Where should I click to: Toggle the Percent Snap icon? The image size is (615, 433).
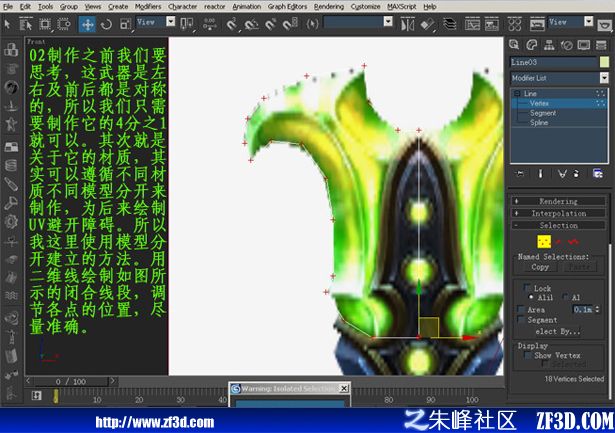(x=271, y=25)
